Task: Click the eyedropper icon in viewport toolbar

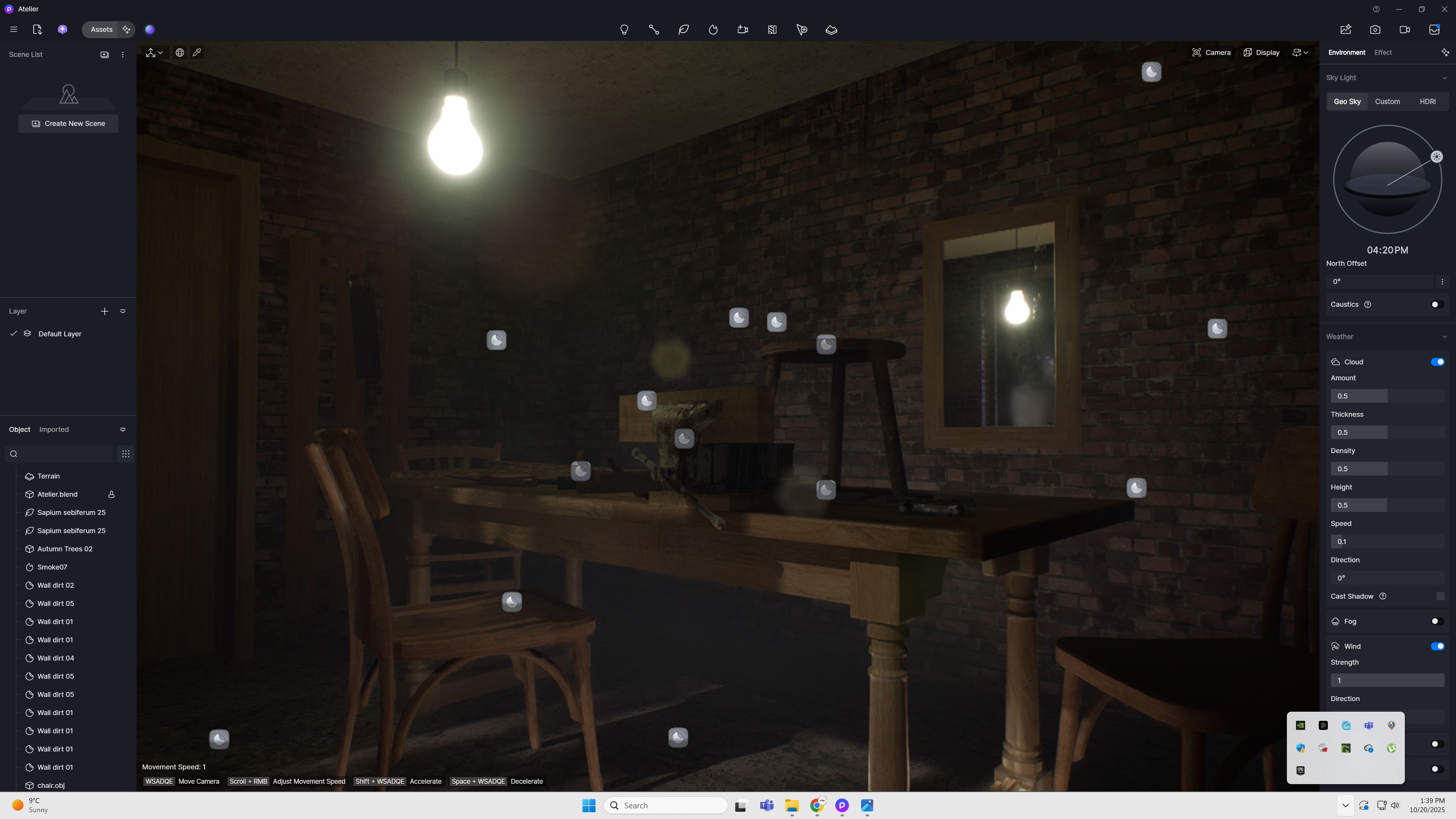Action: [197, 53]
